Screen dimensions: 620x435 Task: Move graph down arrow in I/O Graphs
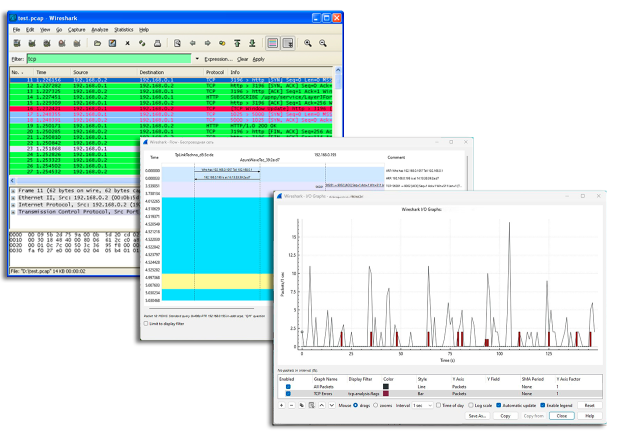pyautogui.click(x=332, y=405)
